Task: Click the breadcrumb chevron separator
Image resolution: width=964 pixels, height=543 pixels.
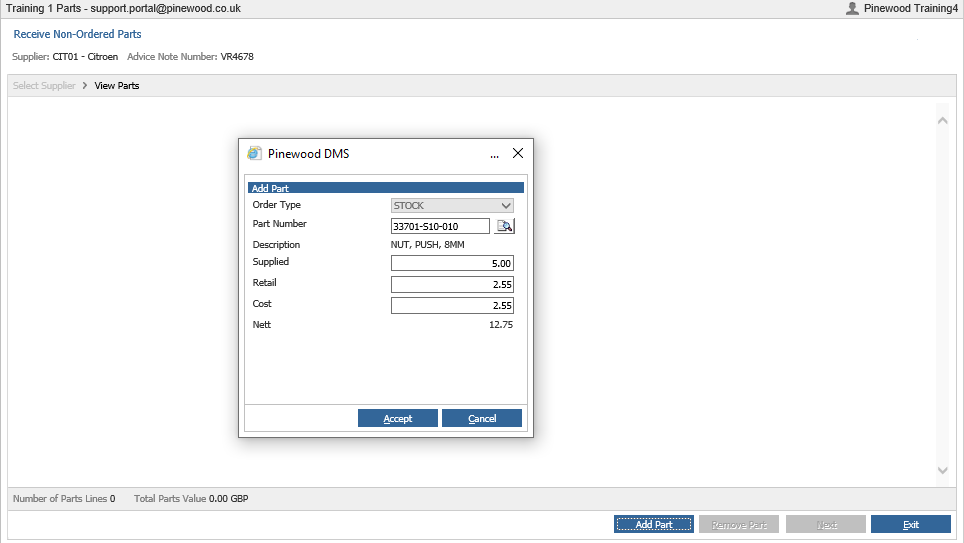Action: [85, 85]
